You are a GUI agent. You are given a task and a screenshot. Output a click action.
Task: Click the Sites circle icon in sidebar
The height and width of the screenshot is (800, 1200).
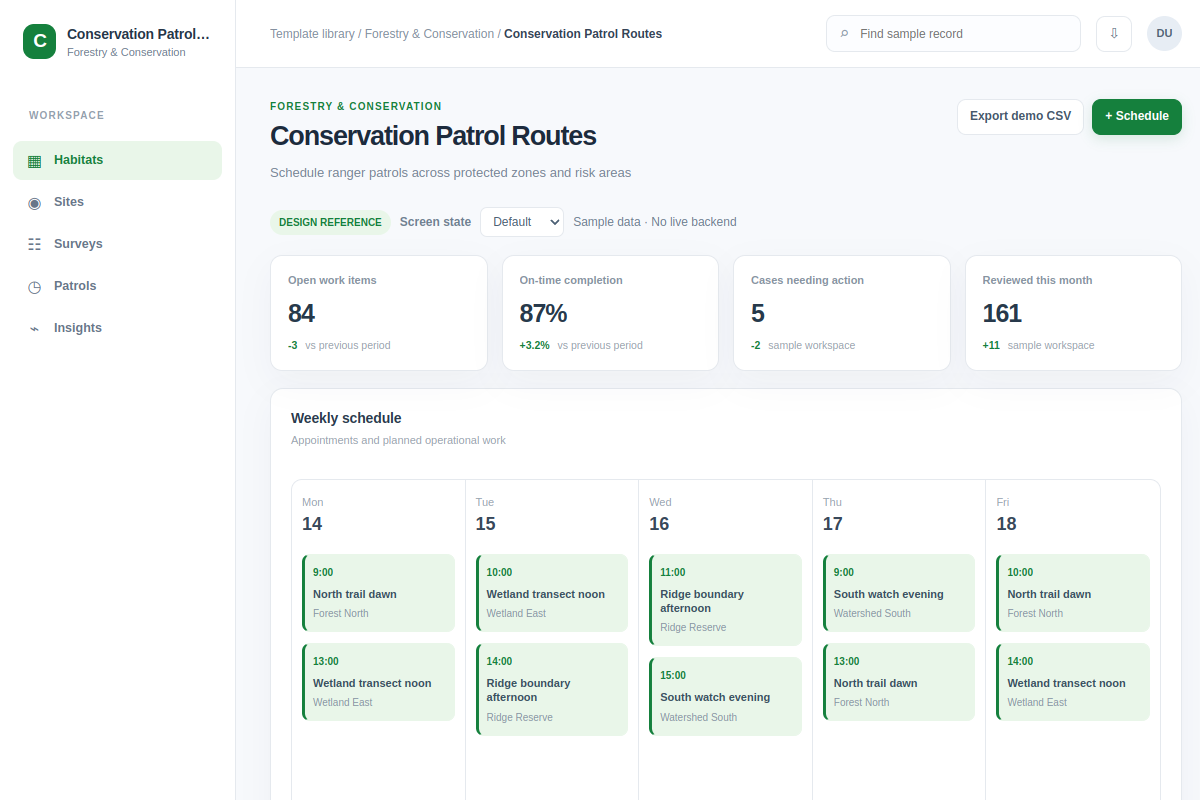[35, 203]
